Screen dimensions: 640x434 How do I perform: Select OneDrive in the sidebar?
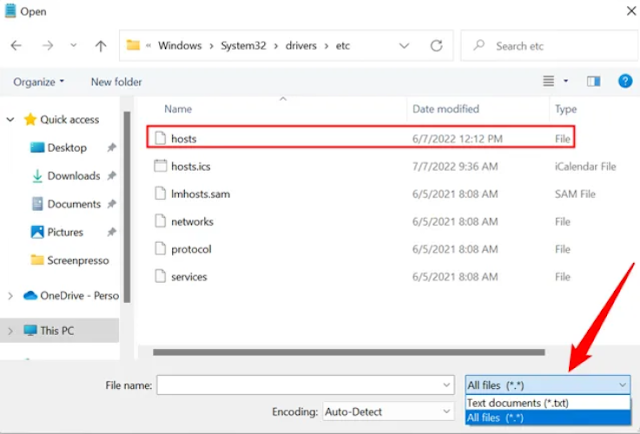tap(80, 296)
